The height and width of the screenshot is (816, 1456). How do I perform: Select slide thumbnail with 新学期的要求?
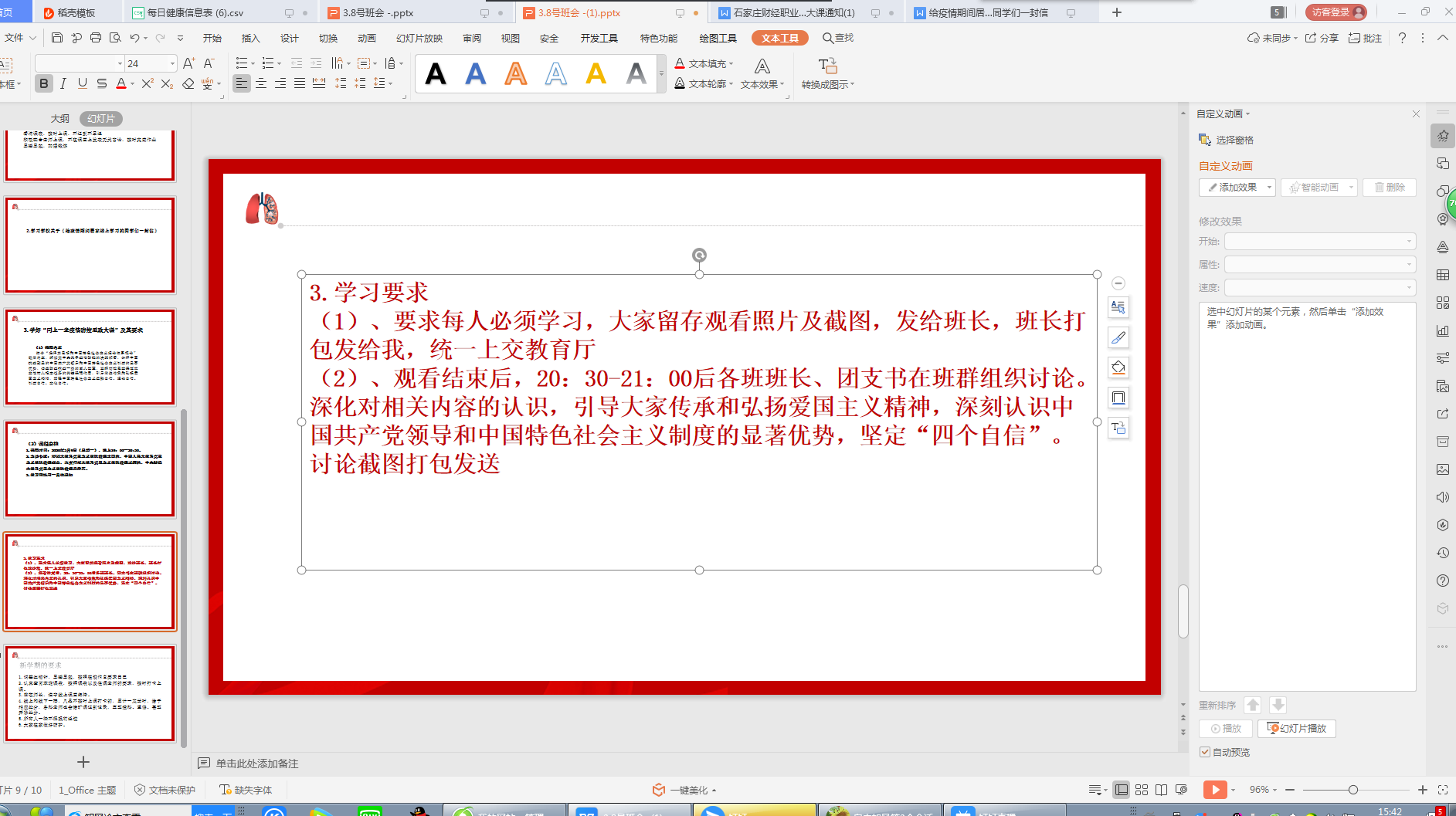click(90, 693)
